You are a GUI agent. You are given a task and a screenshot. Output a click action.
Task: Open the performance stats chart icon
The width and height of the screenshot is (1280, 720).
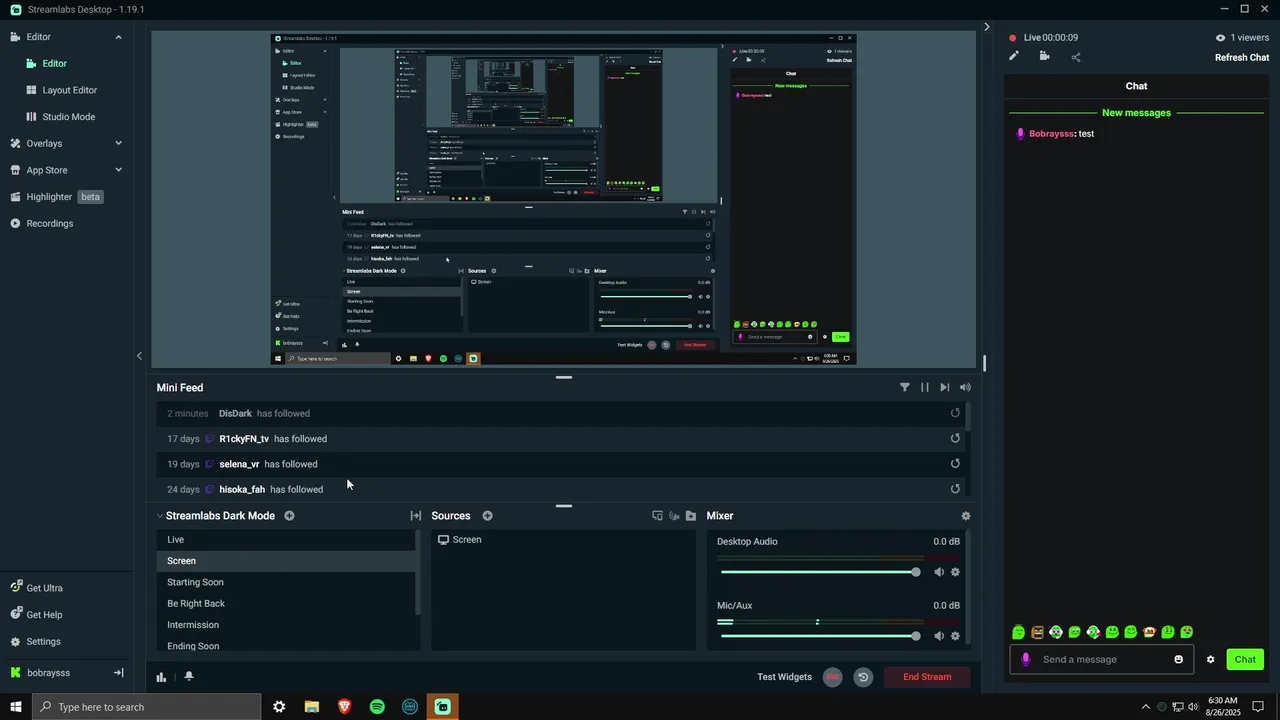click(161, 677)
